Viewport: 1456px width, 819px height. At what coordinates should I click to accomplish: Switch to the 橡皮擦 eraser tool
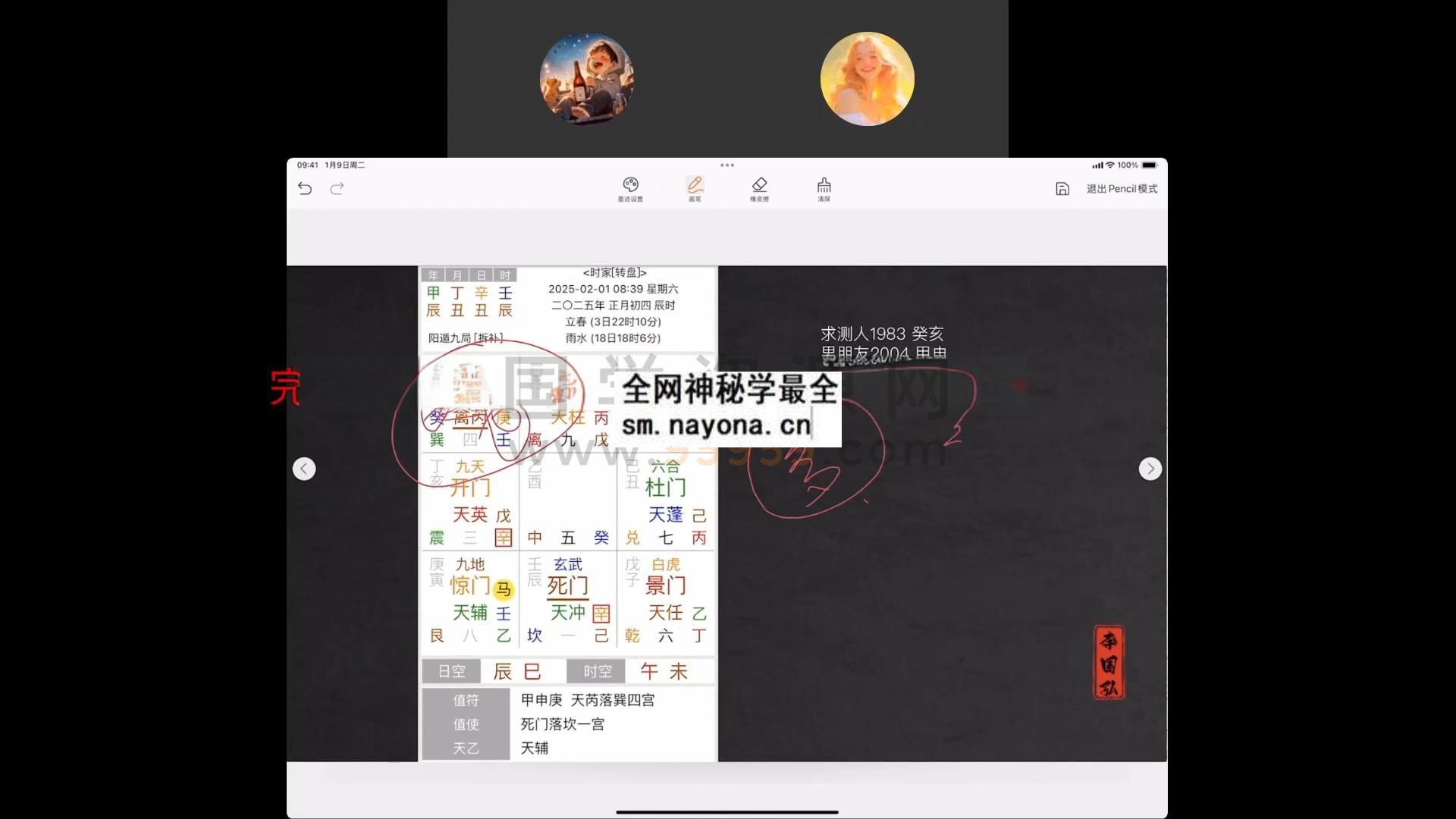click(759, 189)
